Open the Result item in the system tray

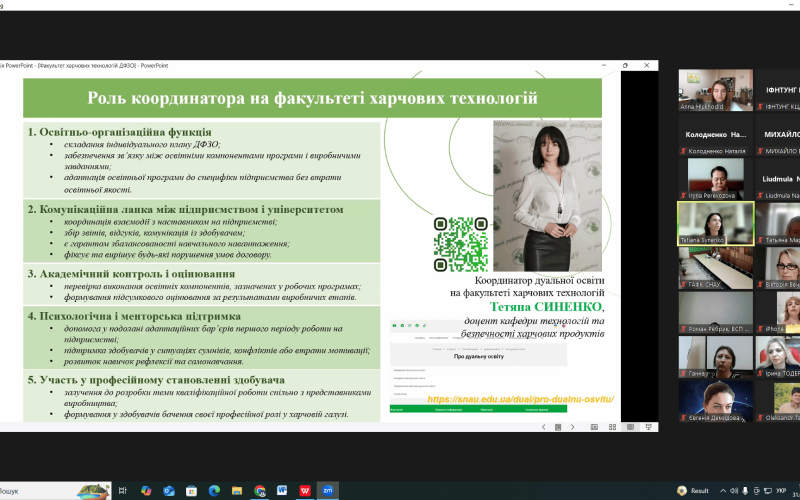[693, 491]
